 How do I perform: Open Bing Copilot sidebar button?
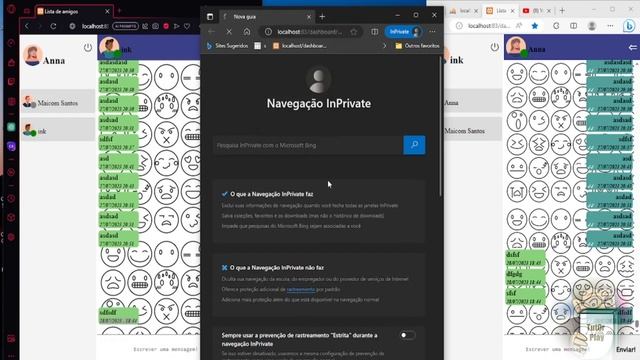tap(629, 26)
